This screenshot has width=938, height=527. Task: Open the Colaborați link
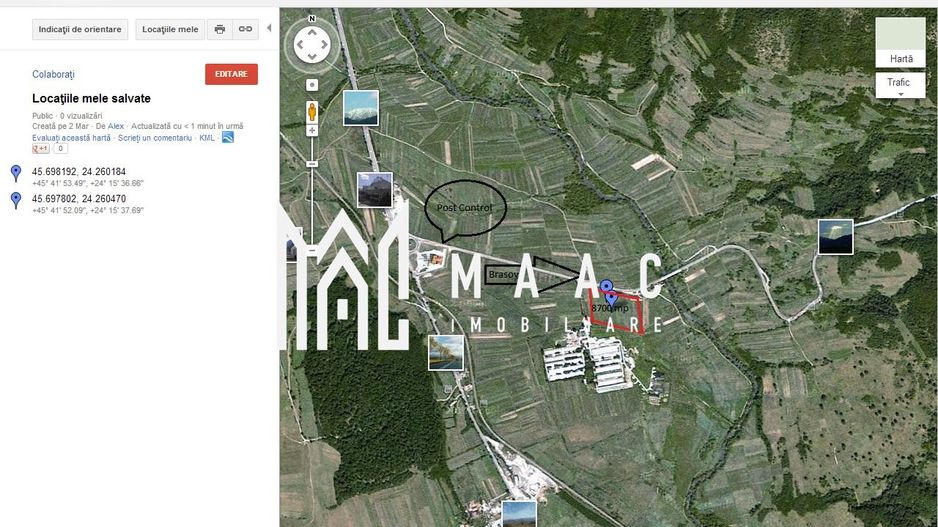coord(53,74)
